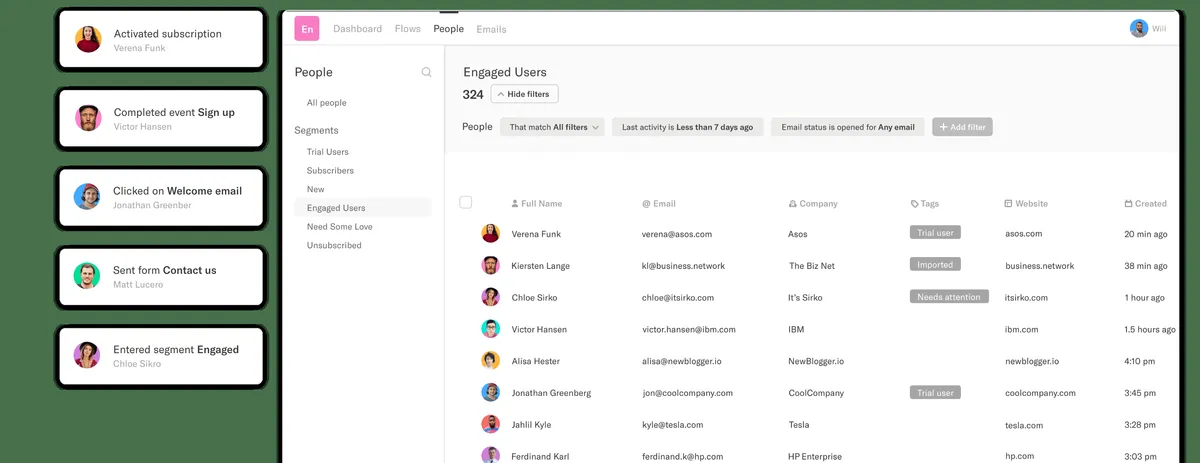Click Chloe Sirko's row avatar
This screenshot has width=1200, height=463.
pyautogui.click(x=490, y=297)
